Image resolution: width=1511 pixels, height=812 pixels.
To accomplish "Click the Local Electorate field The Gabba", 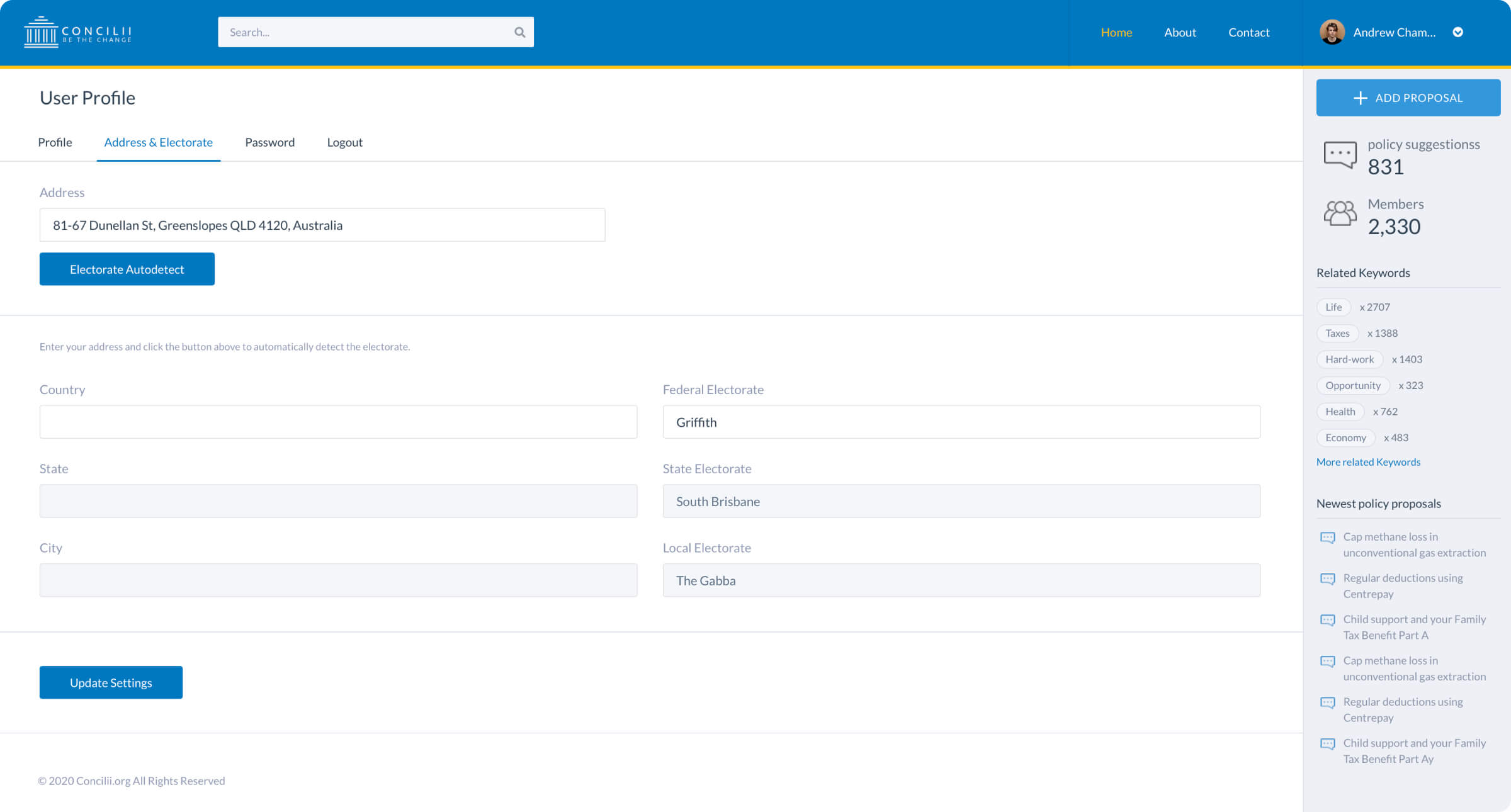I will coord(961,580).
